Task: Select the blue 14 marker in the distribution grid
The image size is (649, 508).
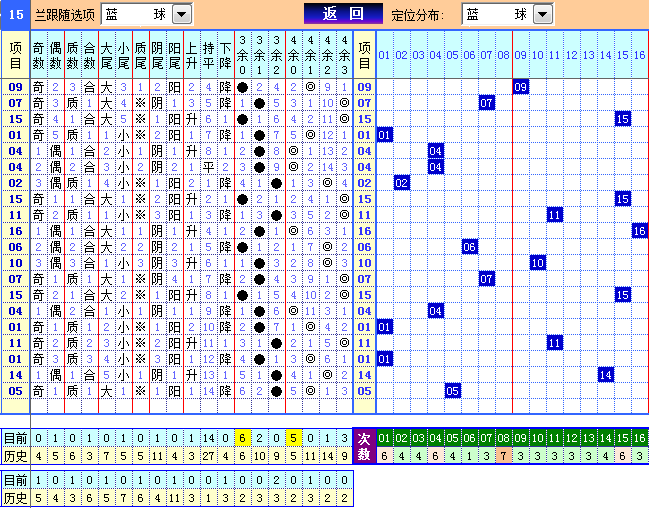Action: click(606, 375)
